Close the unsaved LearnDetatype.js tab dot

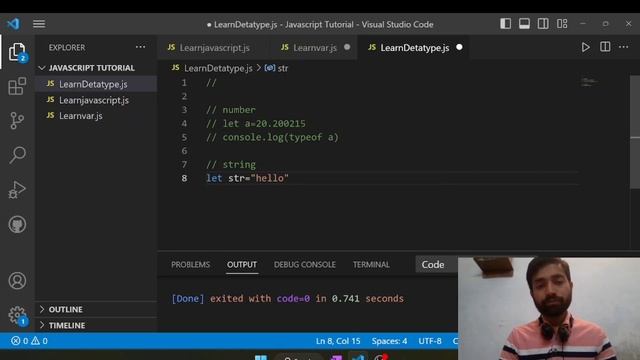[x=459, y=47]
